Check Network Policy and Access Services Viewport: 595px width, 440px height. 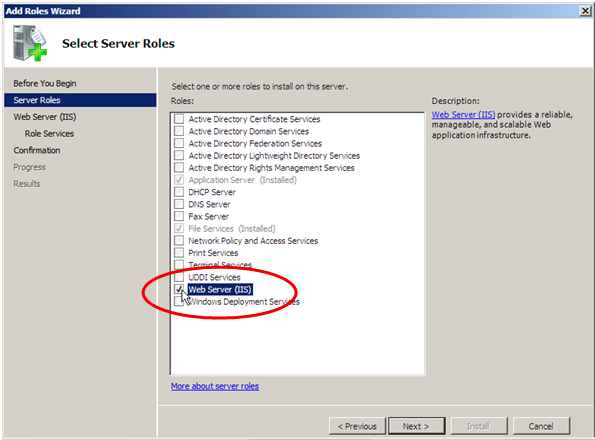click(179, 240)
